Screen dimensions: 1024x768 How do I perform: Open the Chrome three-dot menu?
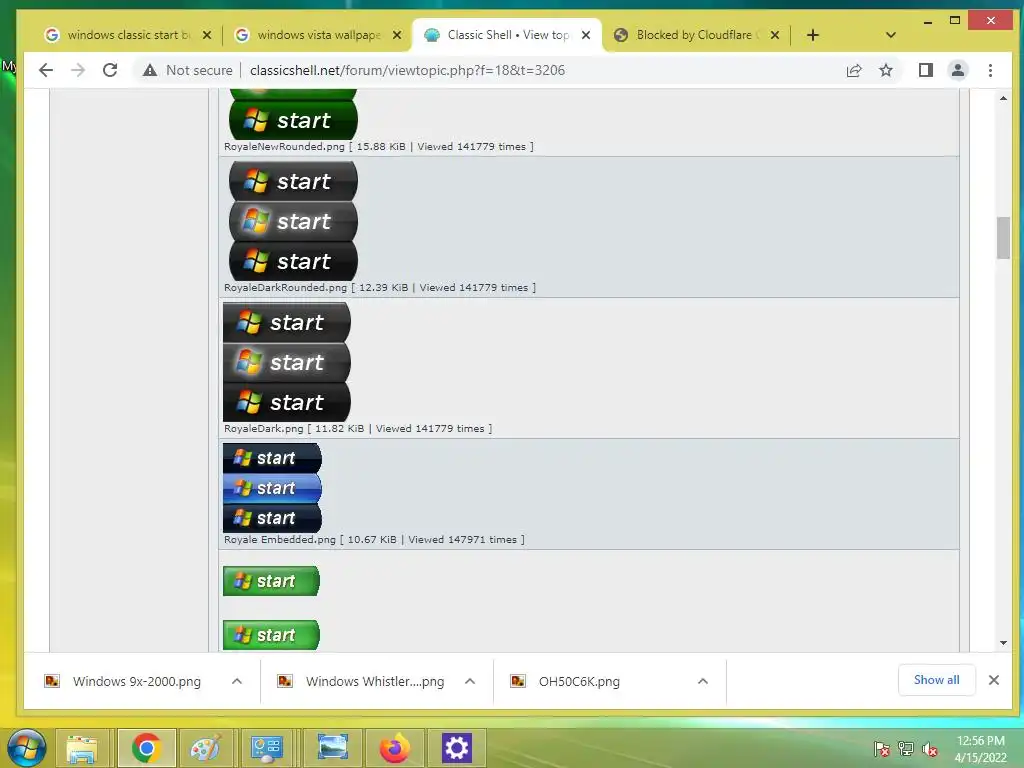point(990,70)
